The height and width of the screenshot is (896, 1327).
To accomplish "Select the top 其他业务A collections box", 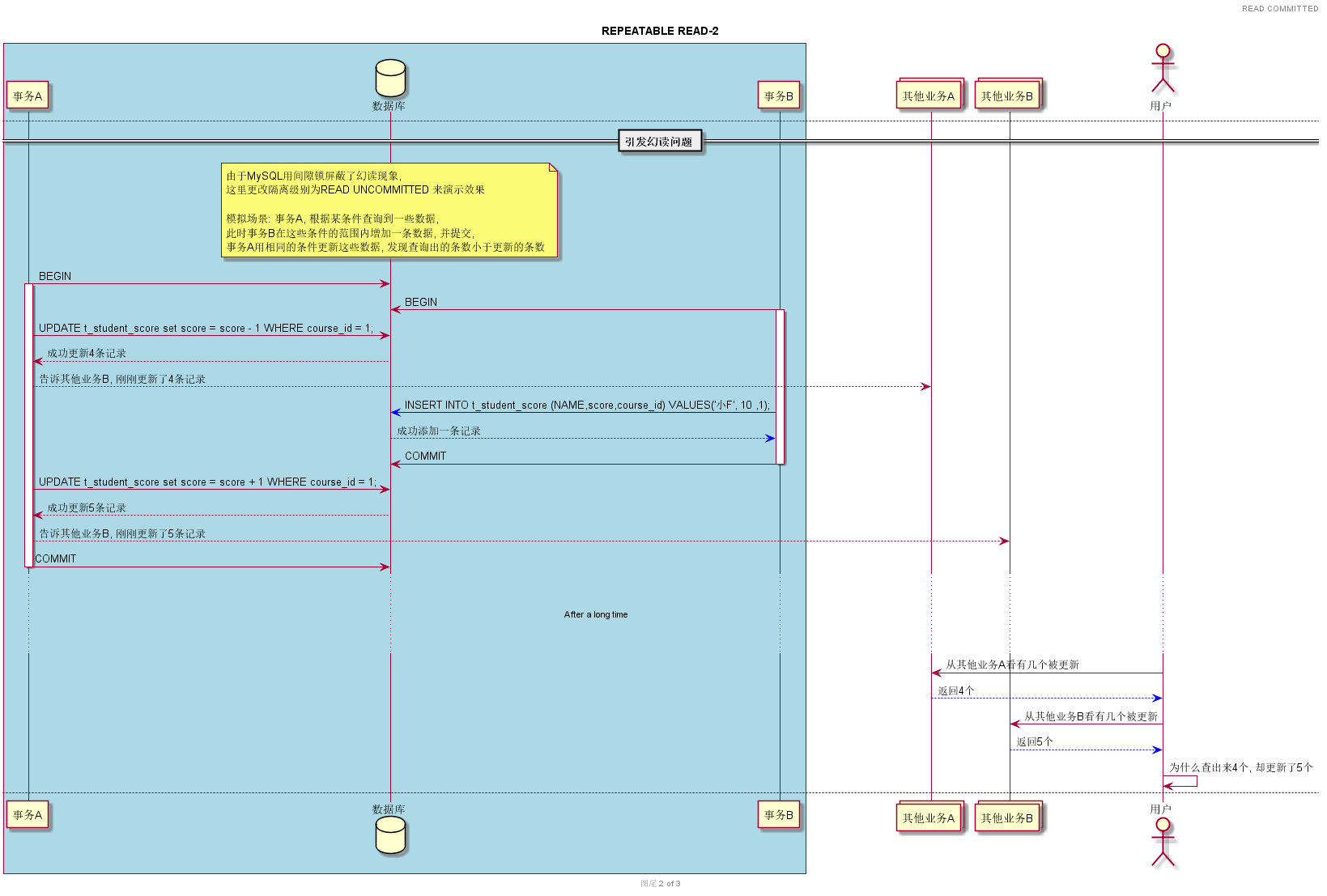I will (x=930, y=95).
